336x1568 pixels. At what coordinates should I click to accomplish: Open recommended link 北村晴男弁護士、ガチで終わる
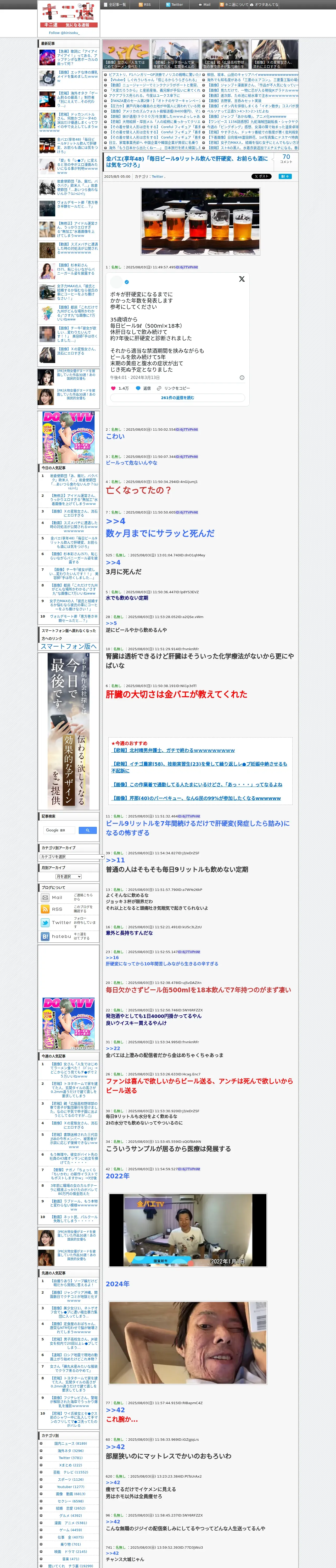(x=173, y=751)
